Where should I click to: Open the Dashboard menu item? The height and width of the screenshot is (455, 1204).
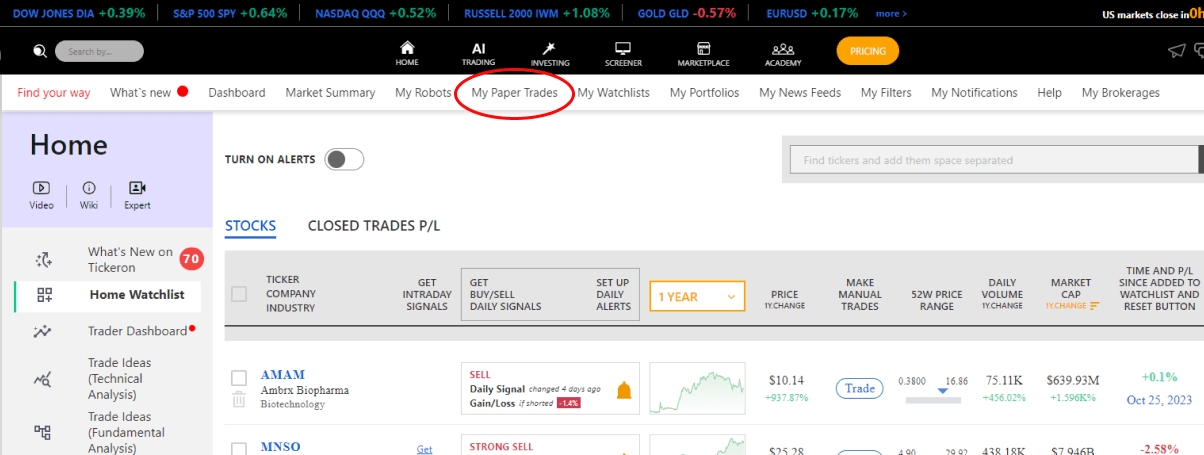point(237,92)
